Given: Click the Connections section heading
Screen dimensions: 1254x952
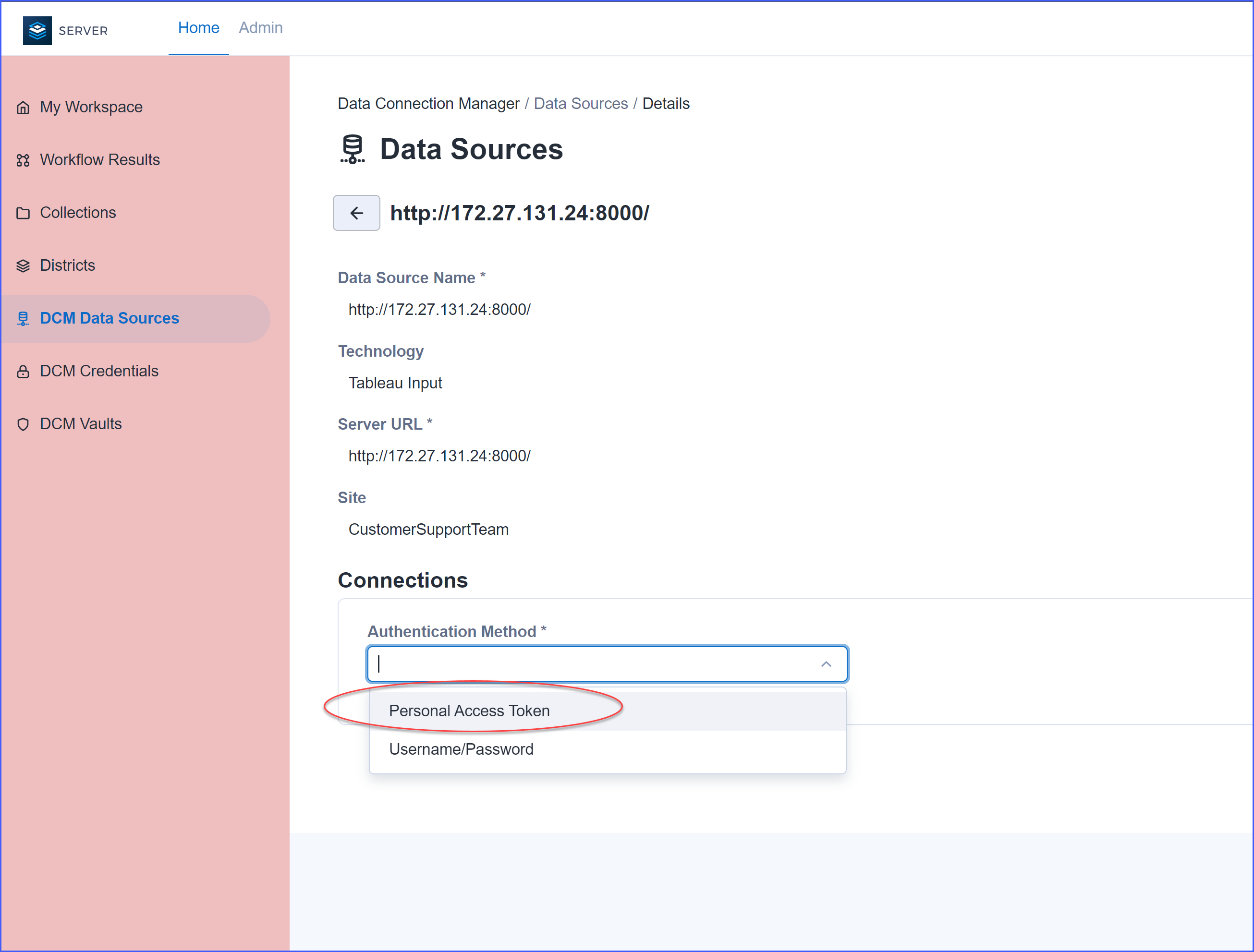Looking at the screenshot, I should [x=402, y=580].
